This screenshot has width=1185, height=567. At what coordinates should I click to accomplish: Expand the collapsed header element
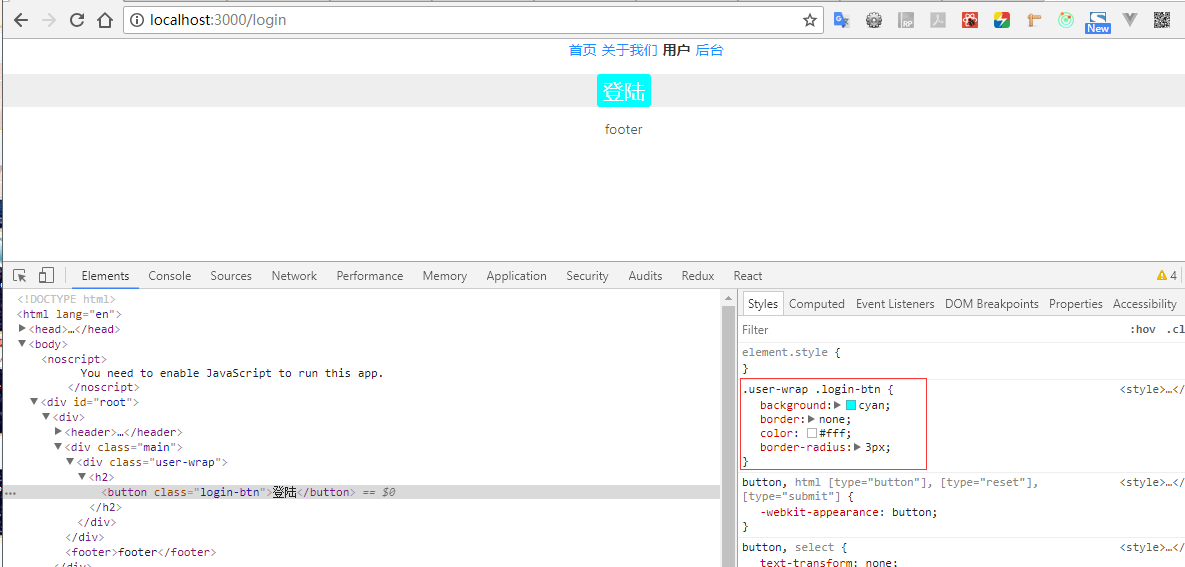pos(59,432)
